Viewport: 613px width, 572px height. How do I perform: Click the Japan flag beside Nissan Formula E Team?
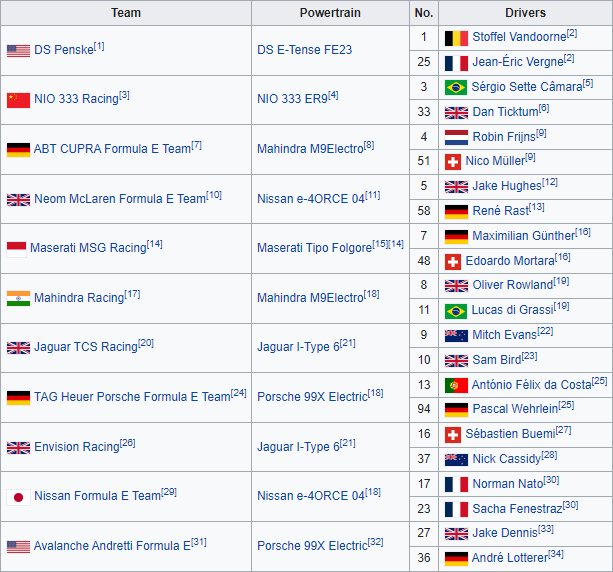pos(18,497)
